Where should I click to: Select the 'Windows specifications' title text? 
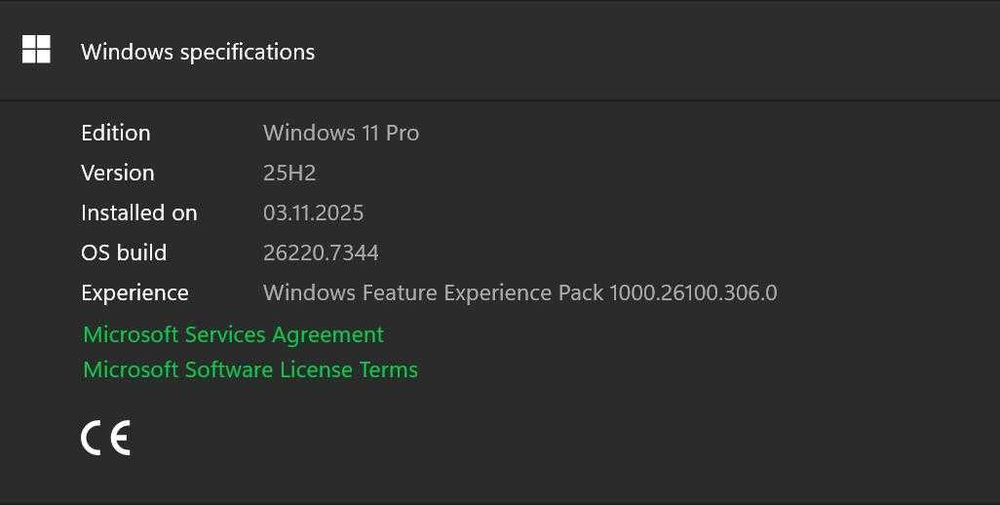[x=198, y=52]
